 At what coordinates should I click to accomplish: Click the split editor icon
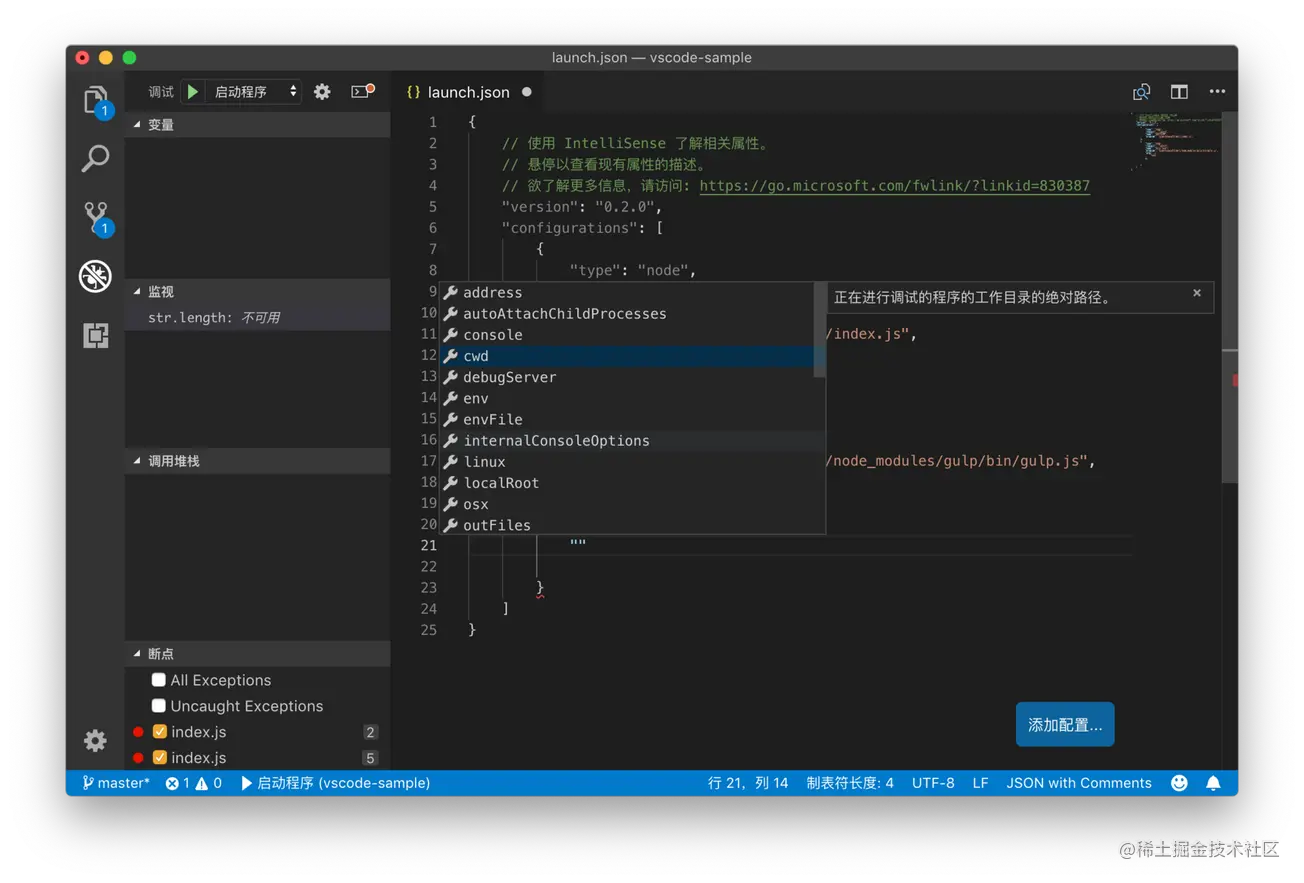pos(1179,92)
